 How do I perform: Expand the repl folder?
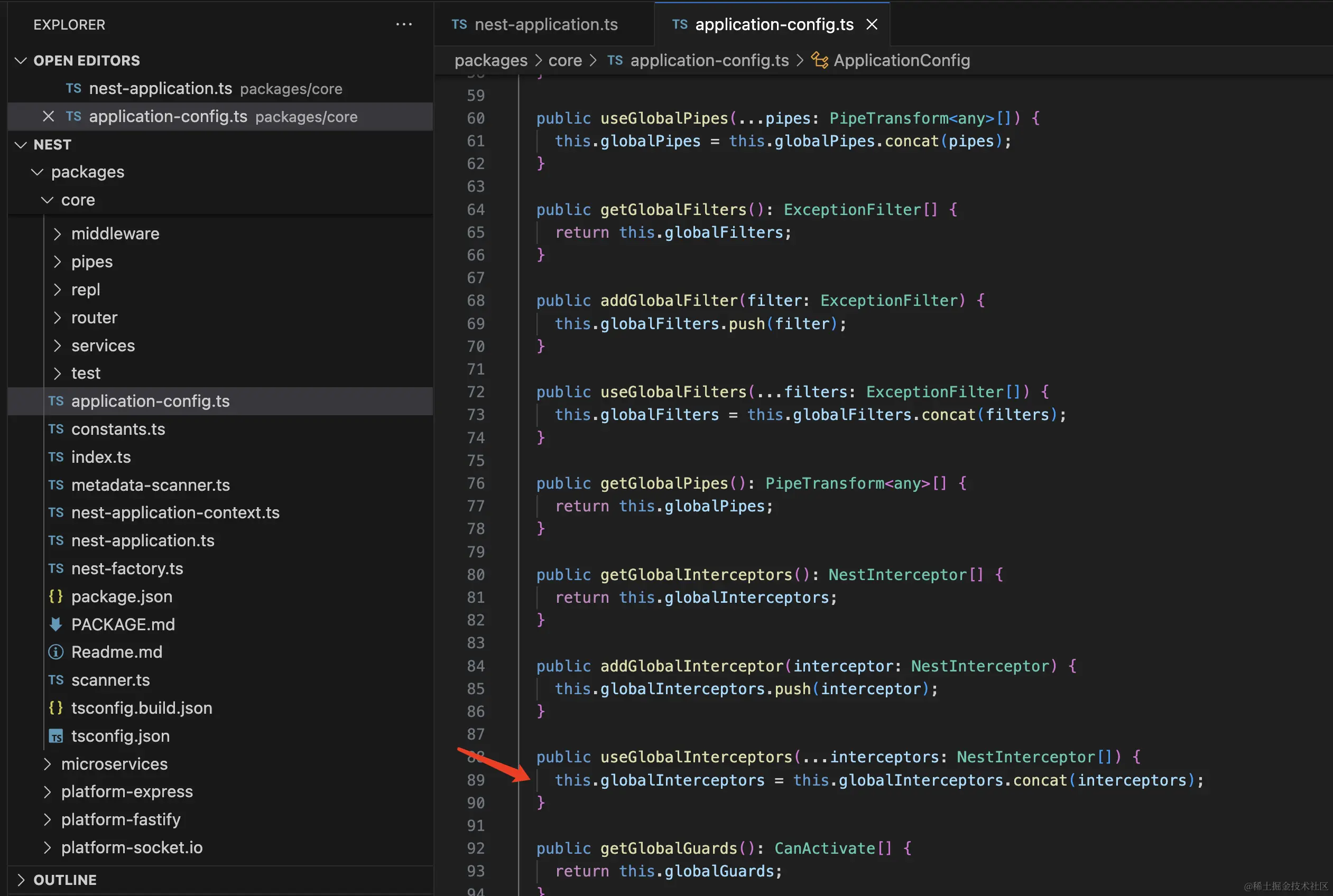(57, 290)
